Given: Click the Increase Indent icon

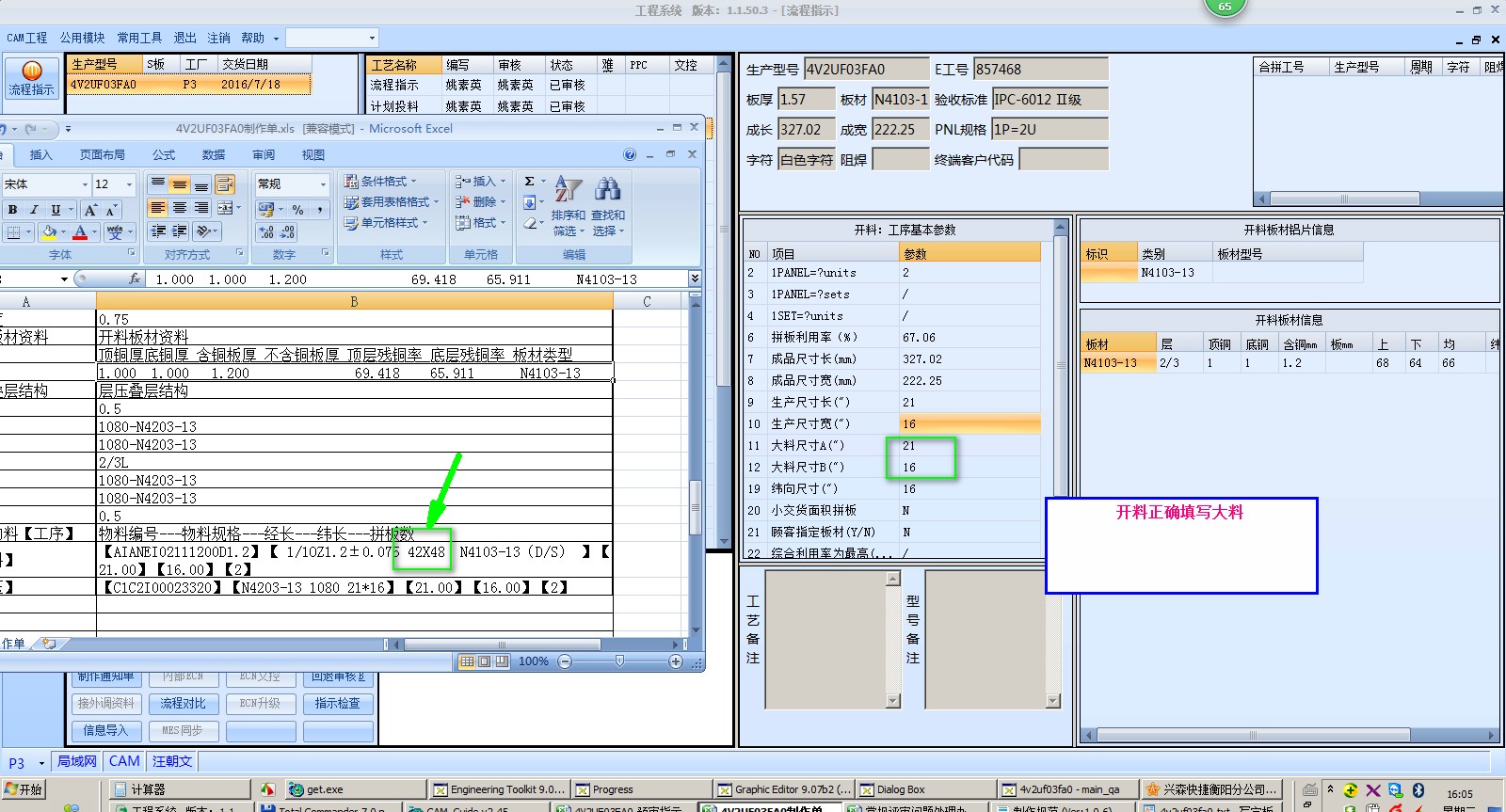Looking at the screenshot, I should (x=179, y=231).
